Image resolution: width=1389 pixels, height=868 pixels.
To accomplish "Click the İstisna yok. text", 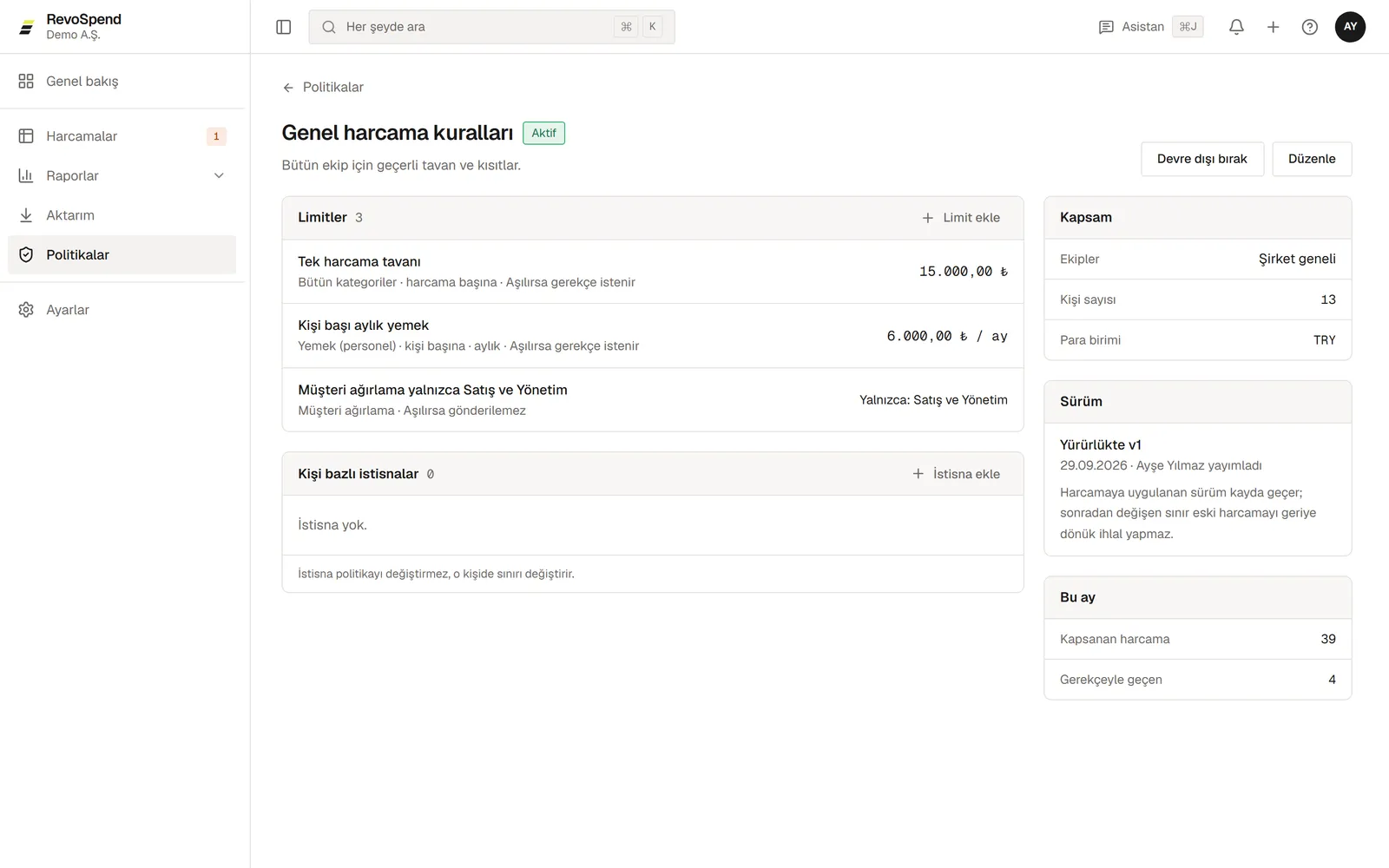I will pos(332,525).
